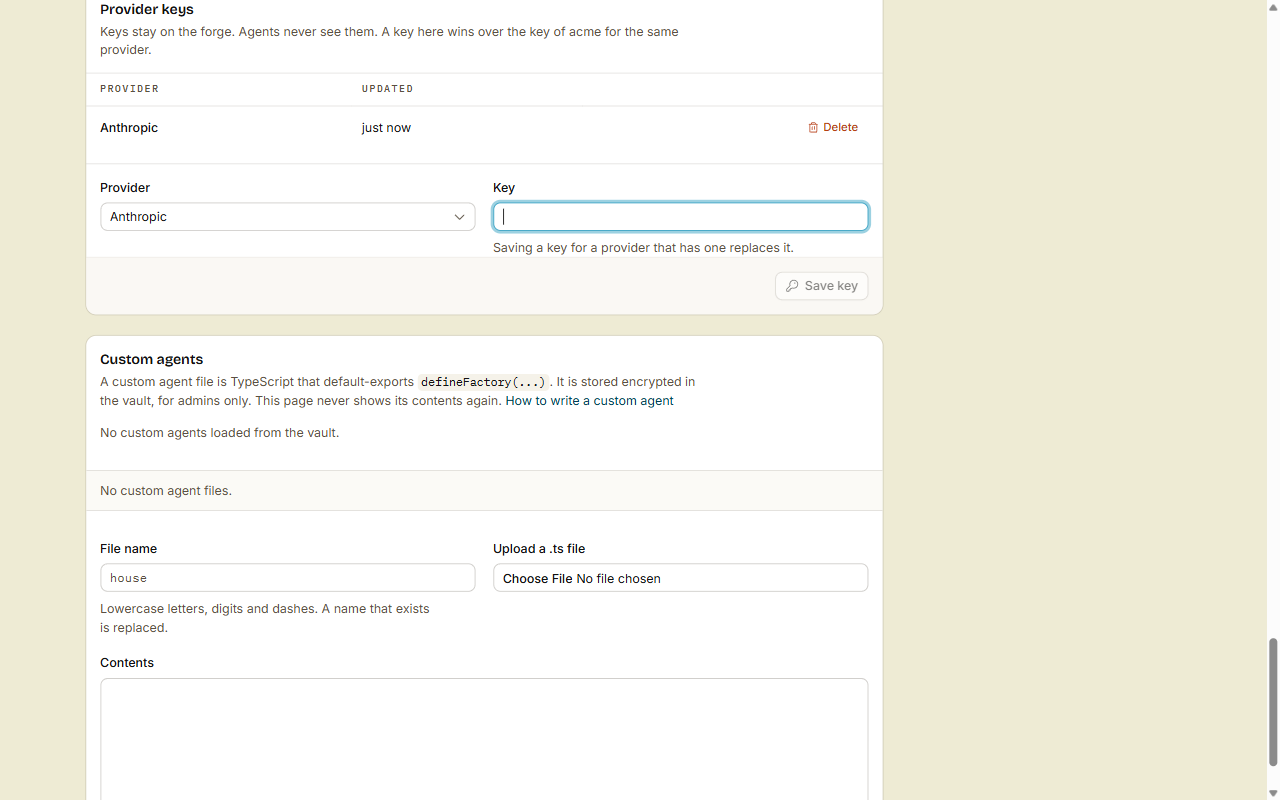Screen dimensions: 1280x800
Task: Focus the Key input field
Action: coord(681,217)
